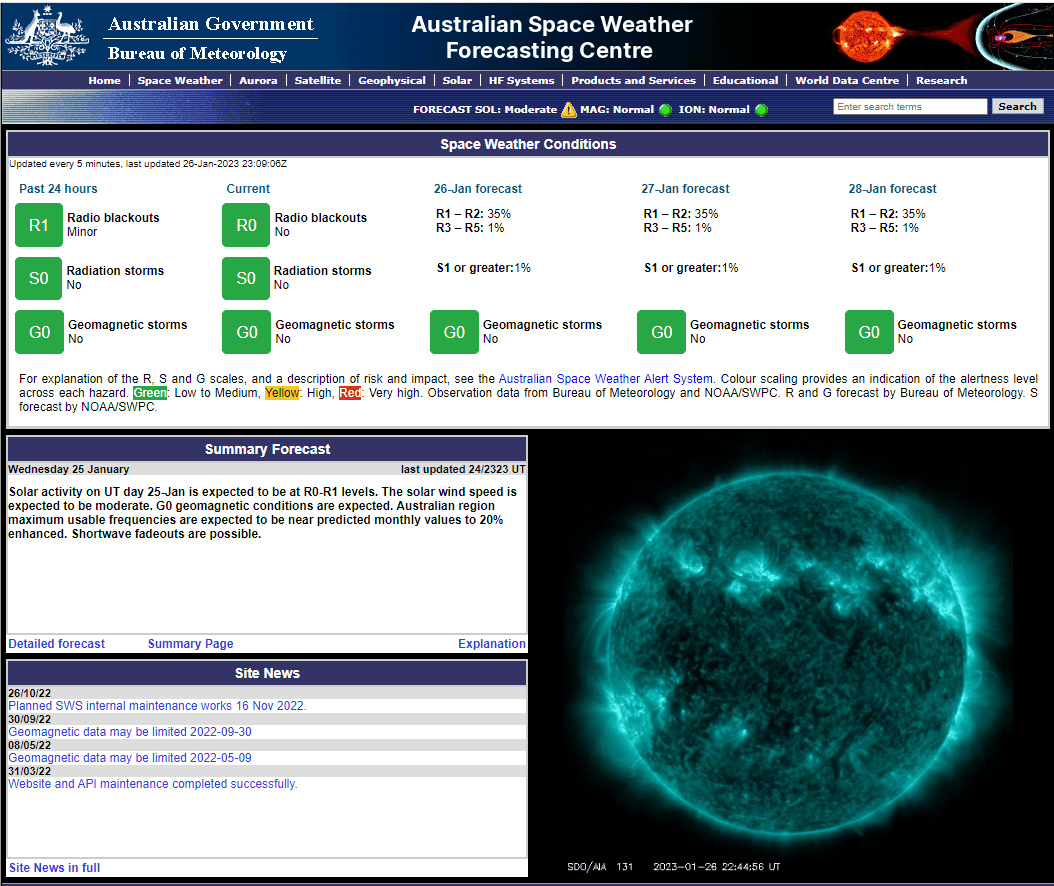Click the G0 badge in the 26-Jan forecast

click(x=454, y=332)
